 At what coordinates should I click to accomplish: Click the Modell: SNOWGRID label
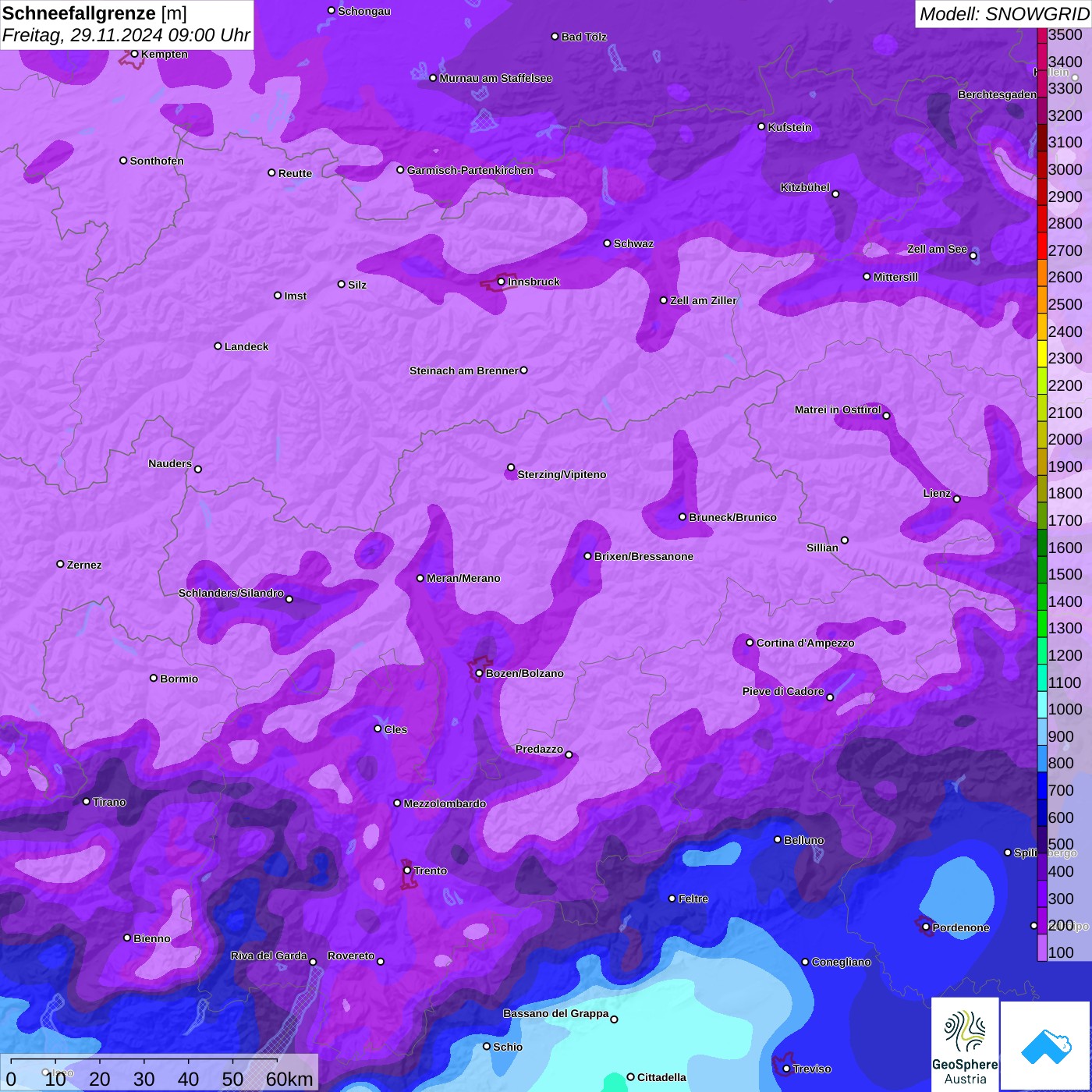coord(1004,13)
